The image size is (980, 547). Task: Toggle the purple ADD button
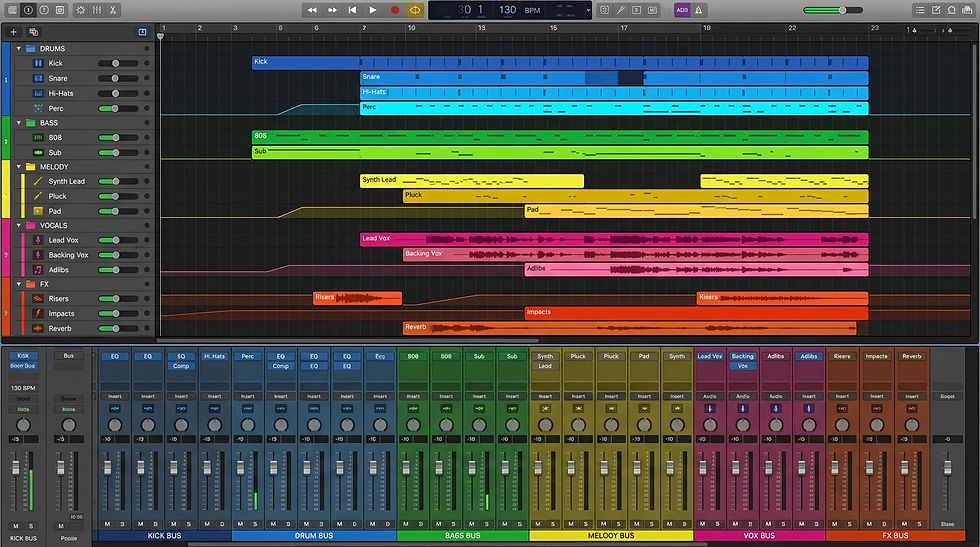pos(682,10)
